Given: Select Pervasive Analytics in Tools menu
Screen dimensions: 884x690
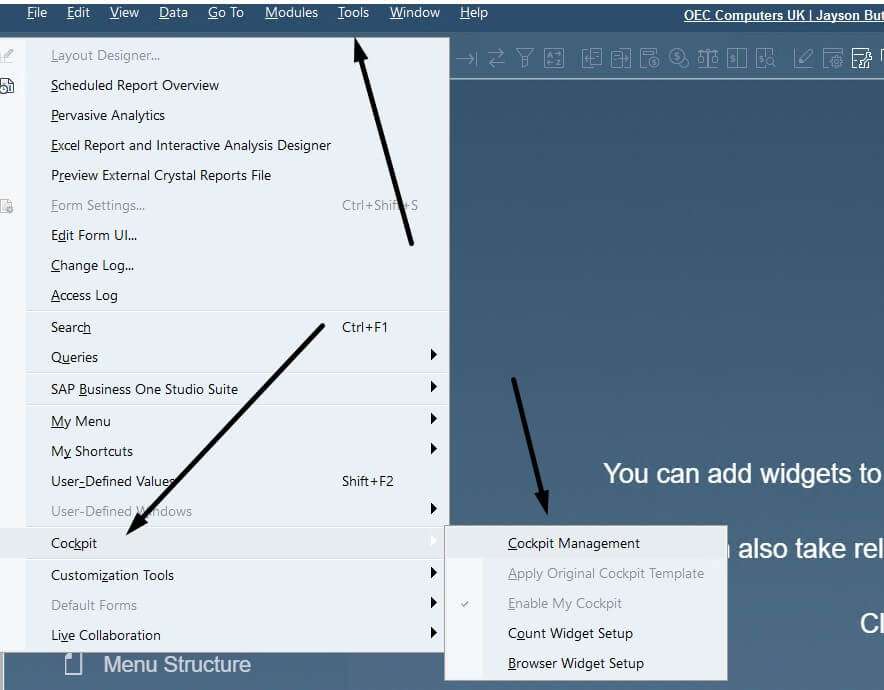Looking at the screenshot, I should [x=108, y=116].
